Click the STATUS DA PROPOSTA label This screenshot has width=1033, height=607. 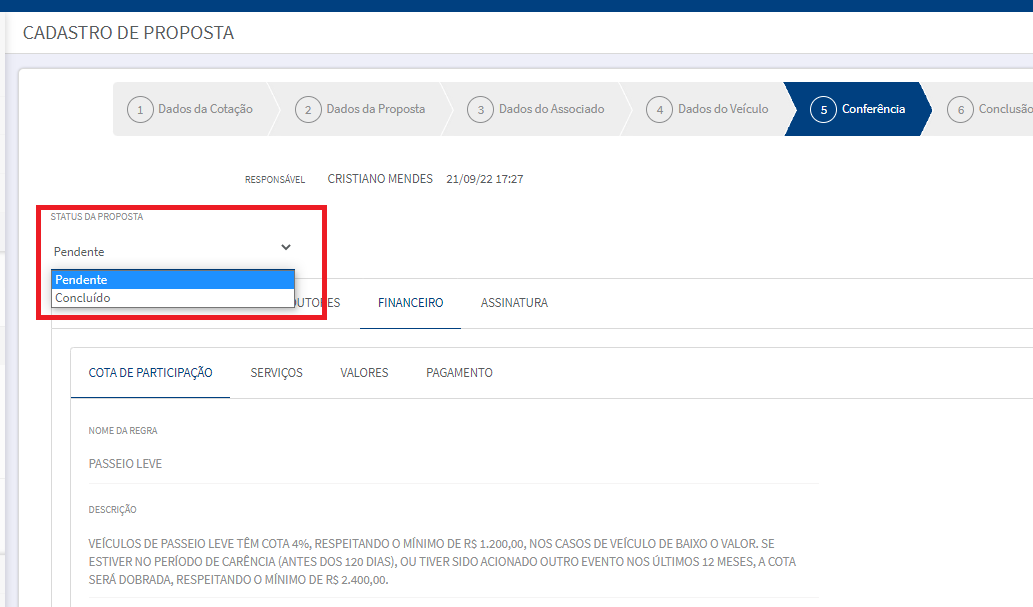(97, 216)
